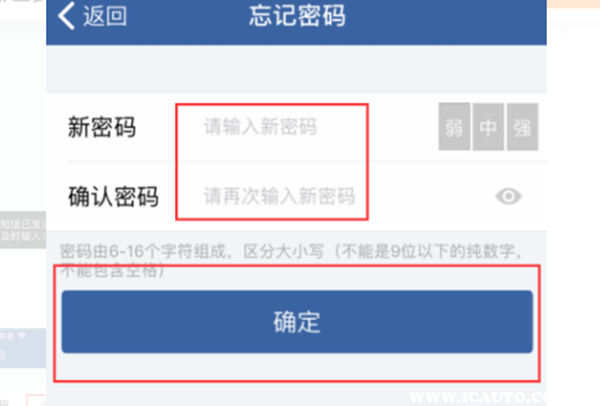Tap the back chevron arrow in header
The width and height of the screenshot is (600, 406).
pos(66,16)
